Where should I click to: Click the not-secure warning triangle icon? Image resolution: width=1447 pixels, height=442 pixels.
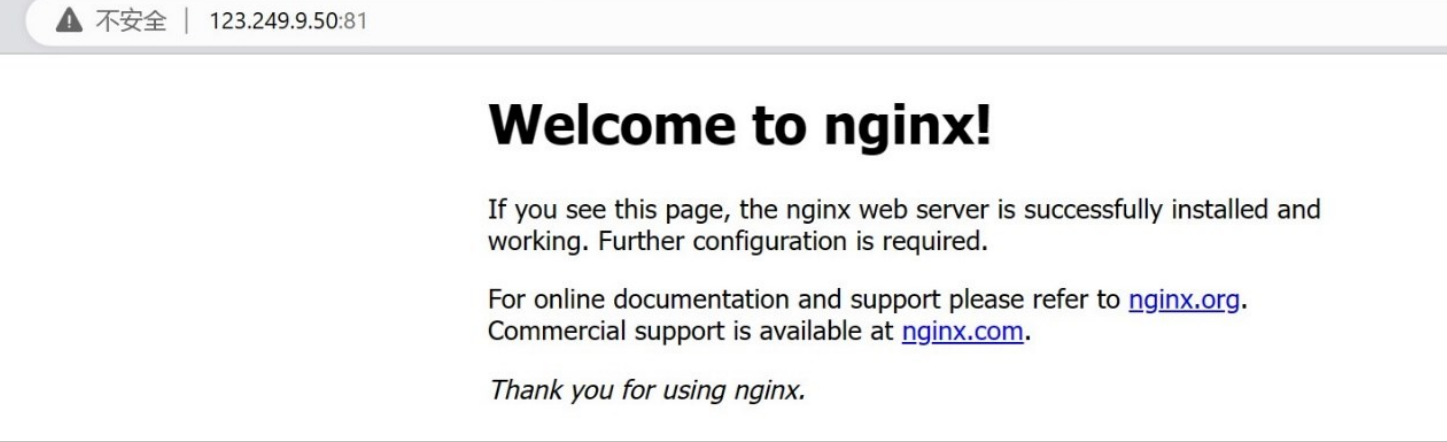(x=69, y=21)
